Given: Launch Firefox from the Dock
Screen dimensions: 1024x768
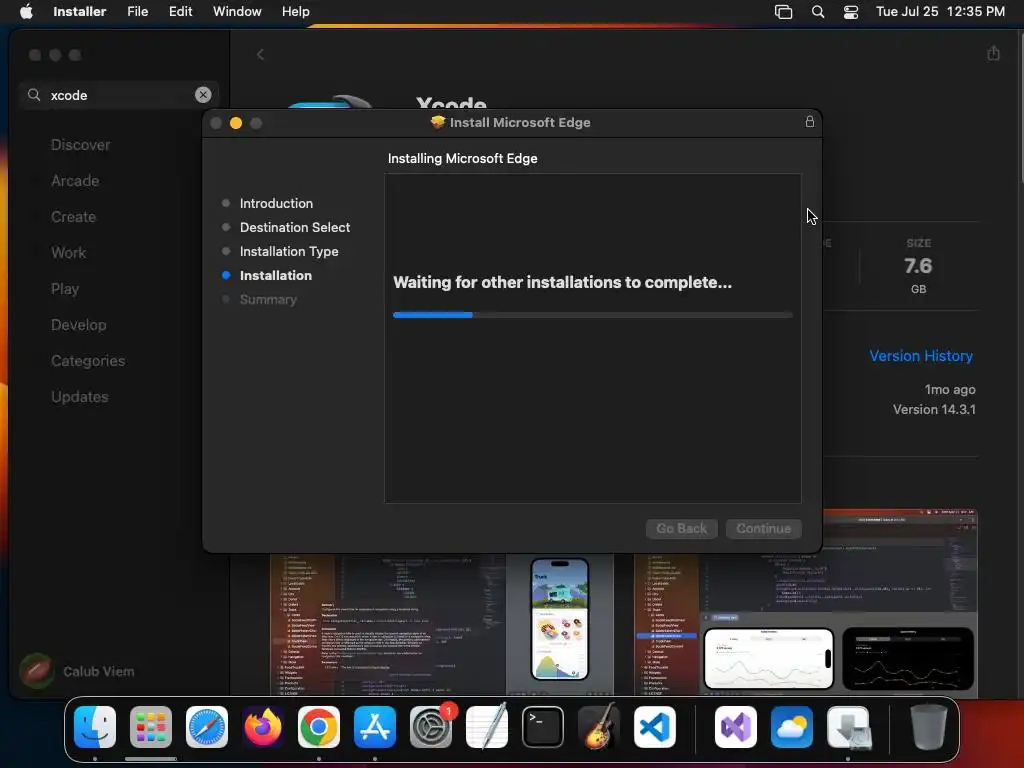Looking at the screenshot, I should [263, 727].
